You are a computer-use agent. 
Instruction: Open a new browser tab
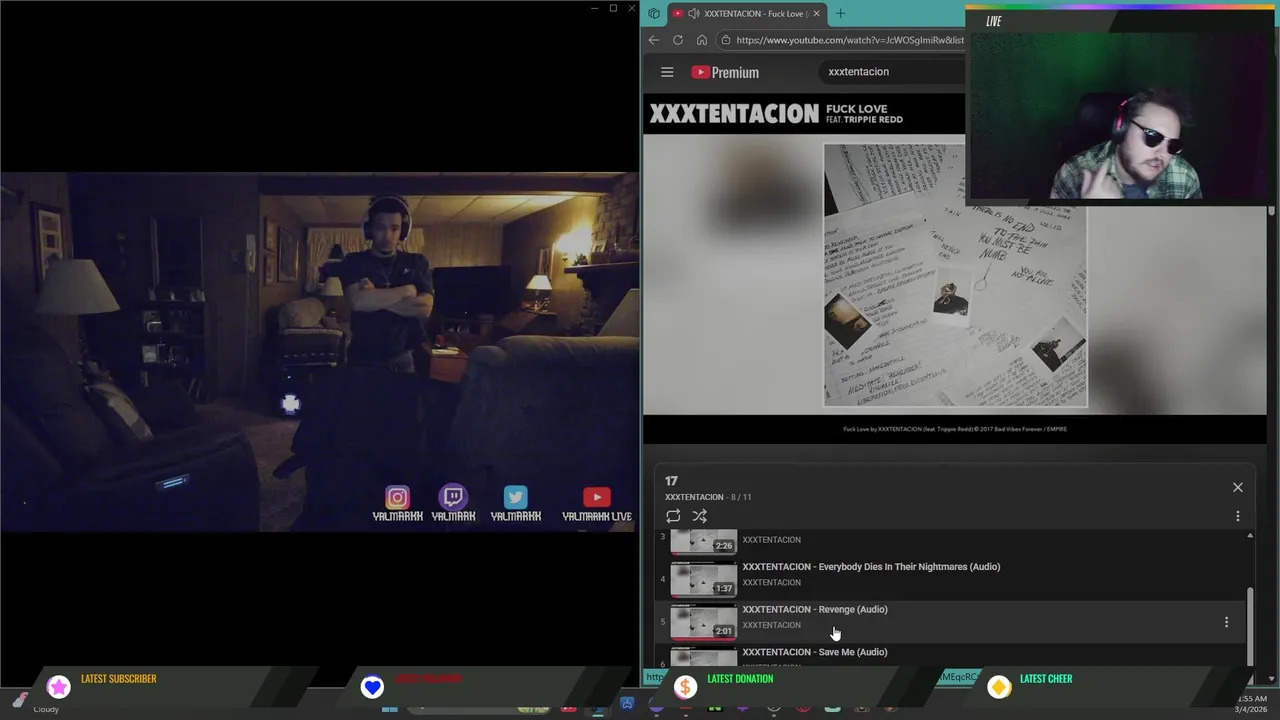click(840, 13)
